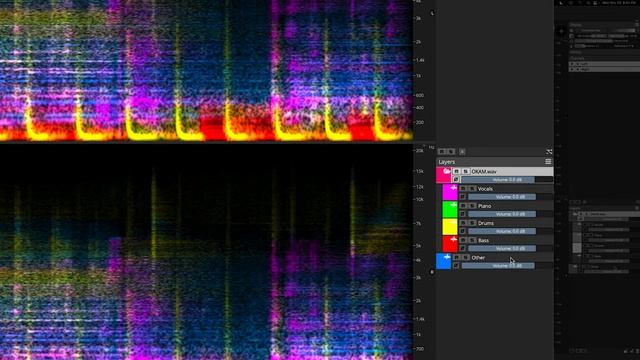Click the OKAM.wav volume slider

(507, 180)
